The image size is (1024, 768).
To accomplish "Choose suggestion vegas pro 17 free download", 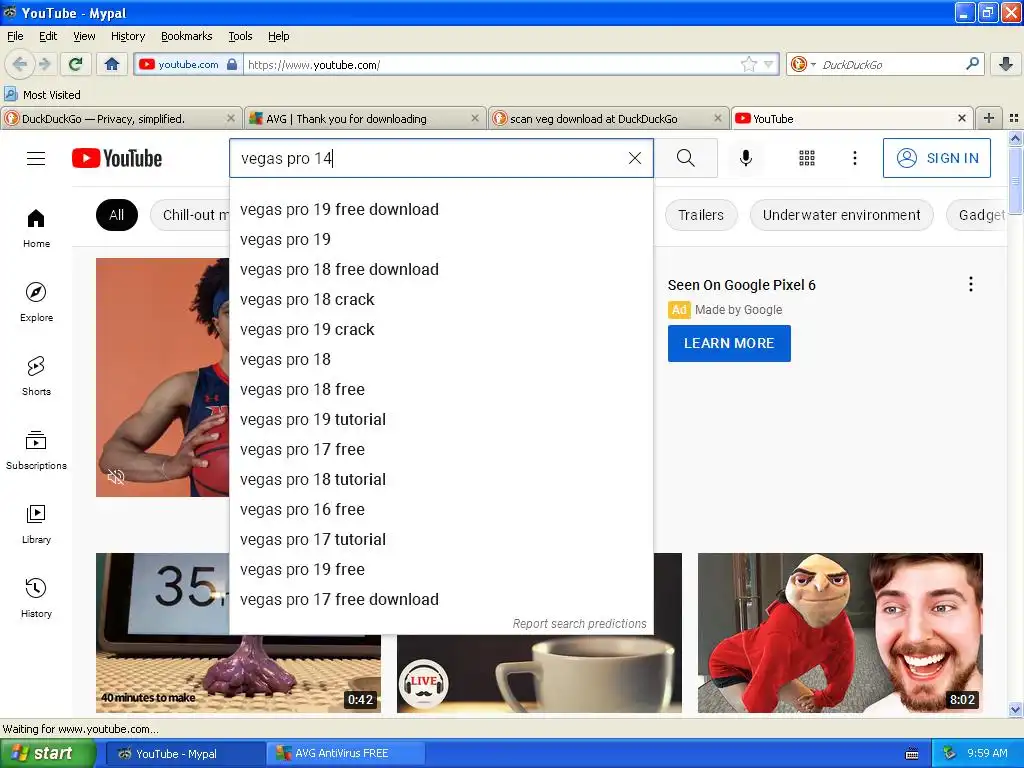I will (441, 600).
